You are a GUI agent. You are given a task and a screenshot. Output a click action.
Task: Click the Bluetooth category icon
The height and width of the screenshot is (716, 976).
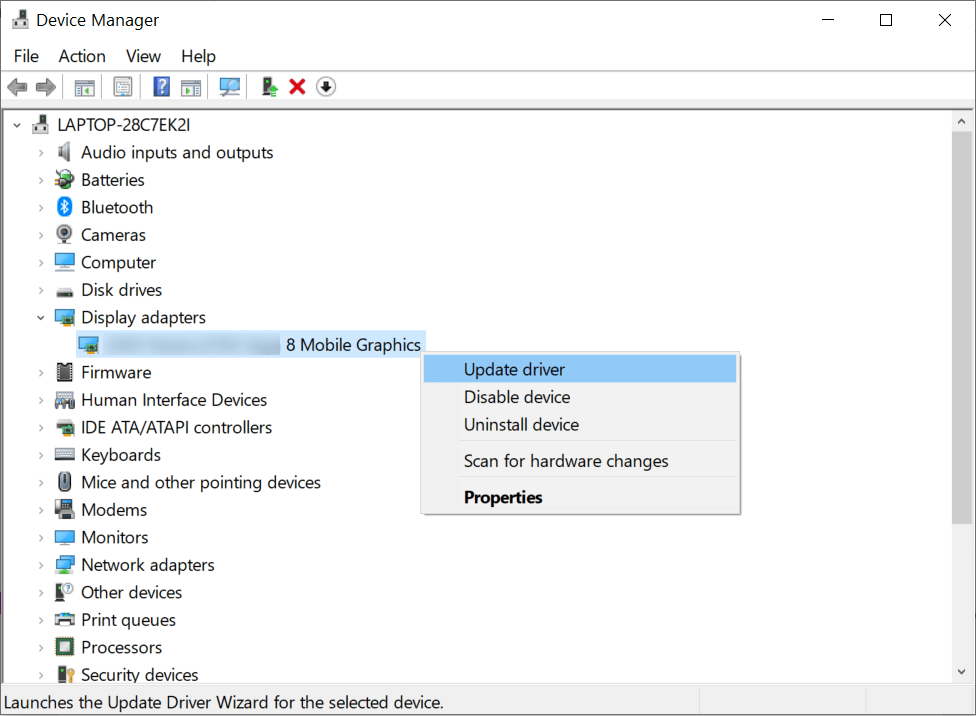64,207
